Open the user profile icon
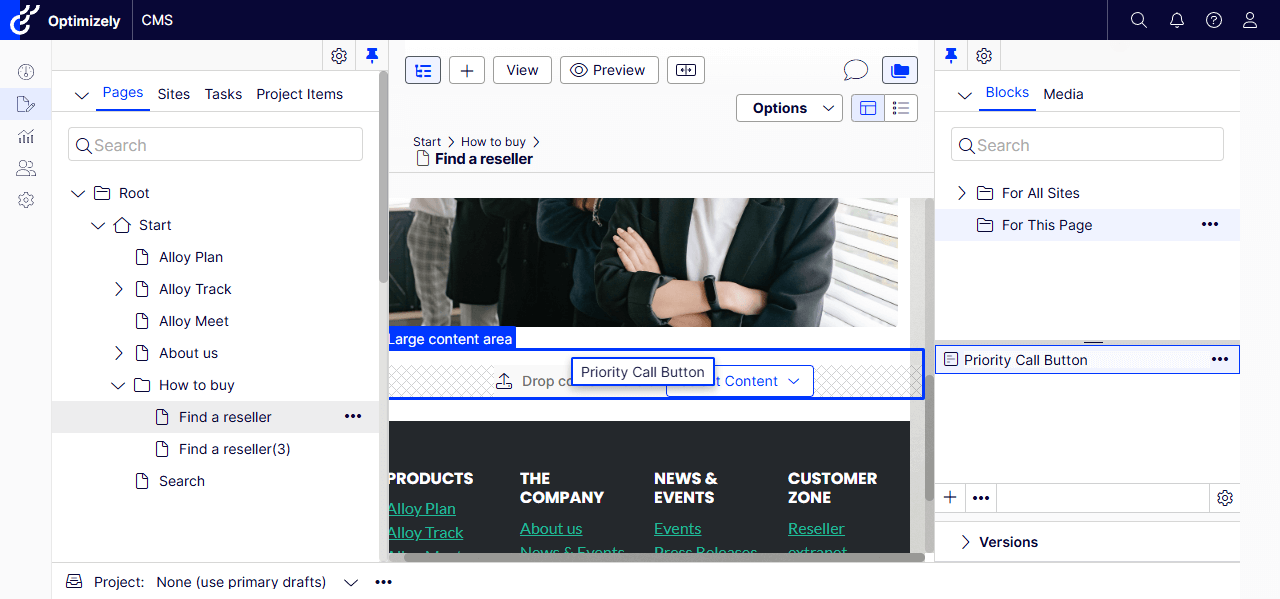The image size is (1280, 599). 1250,20
